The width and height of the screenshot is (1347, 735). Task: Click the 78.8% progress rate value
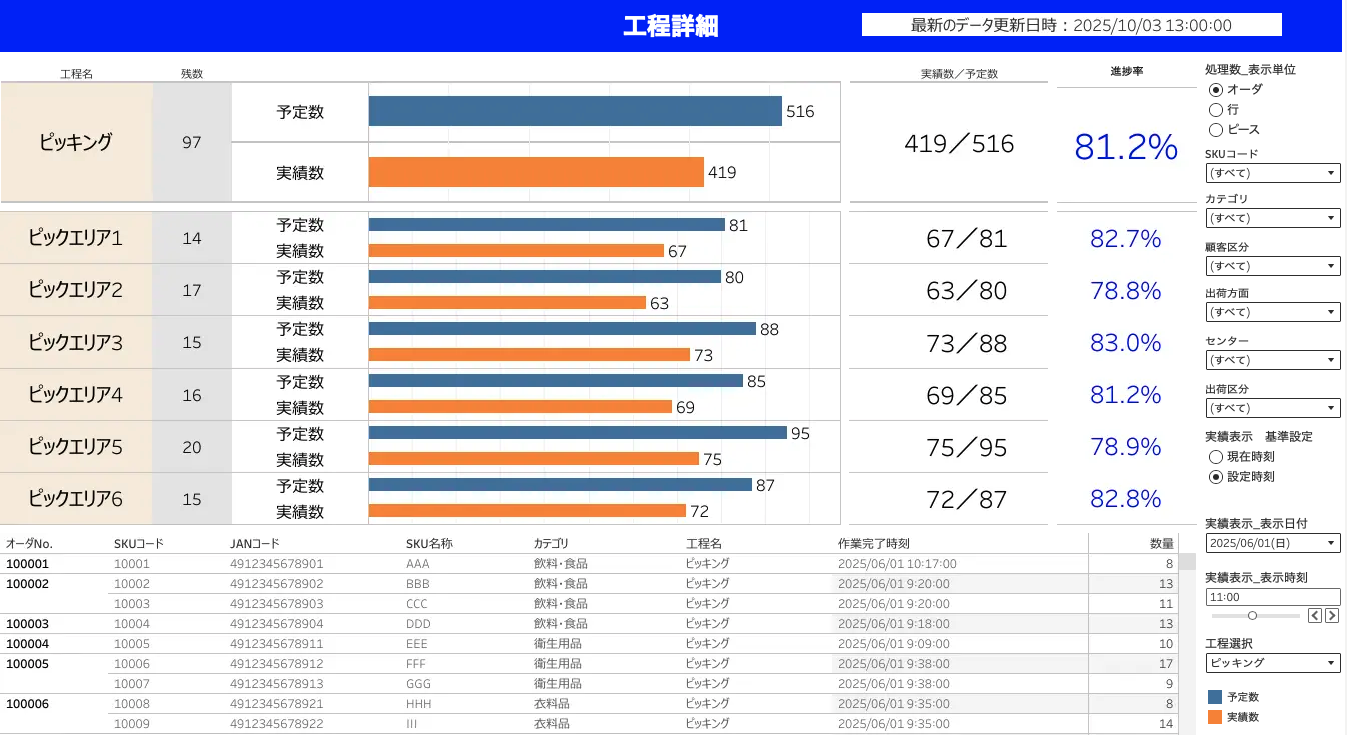tap(1126, 291)
